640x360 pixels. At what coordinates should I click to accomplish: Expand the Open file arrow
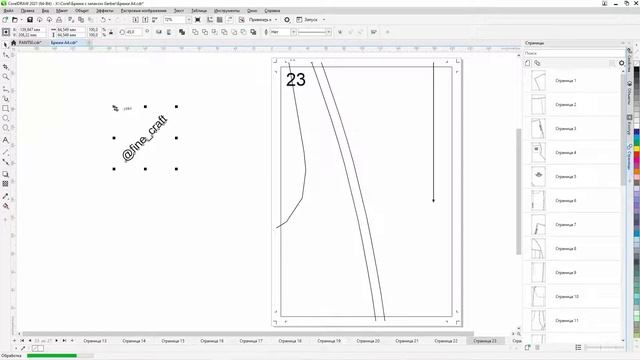tap(21, 20)
